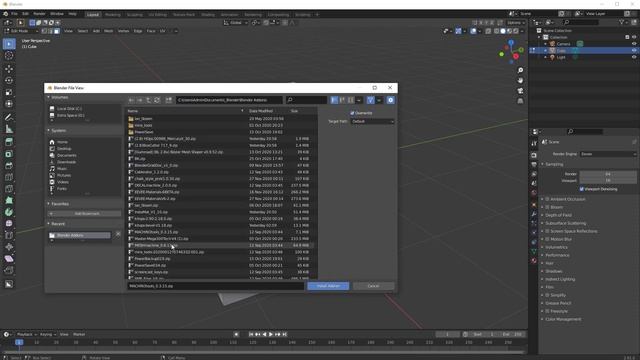Open Documents in System bookmarks
Screen dimensions: 640x360
click(67, 156)
